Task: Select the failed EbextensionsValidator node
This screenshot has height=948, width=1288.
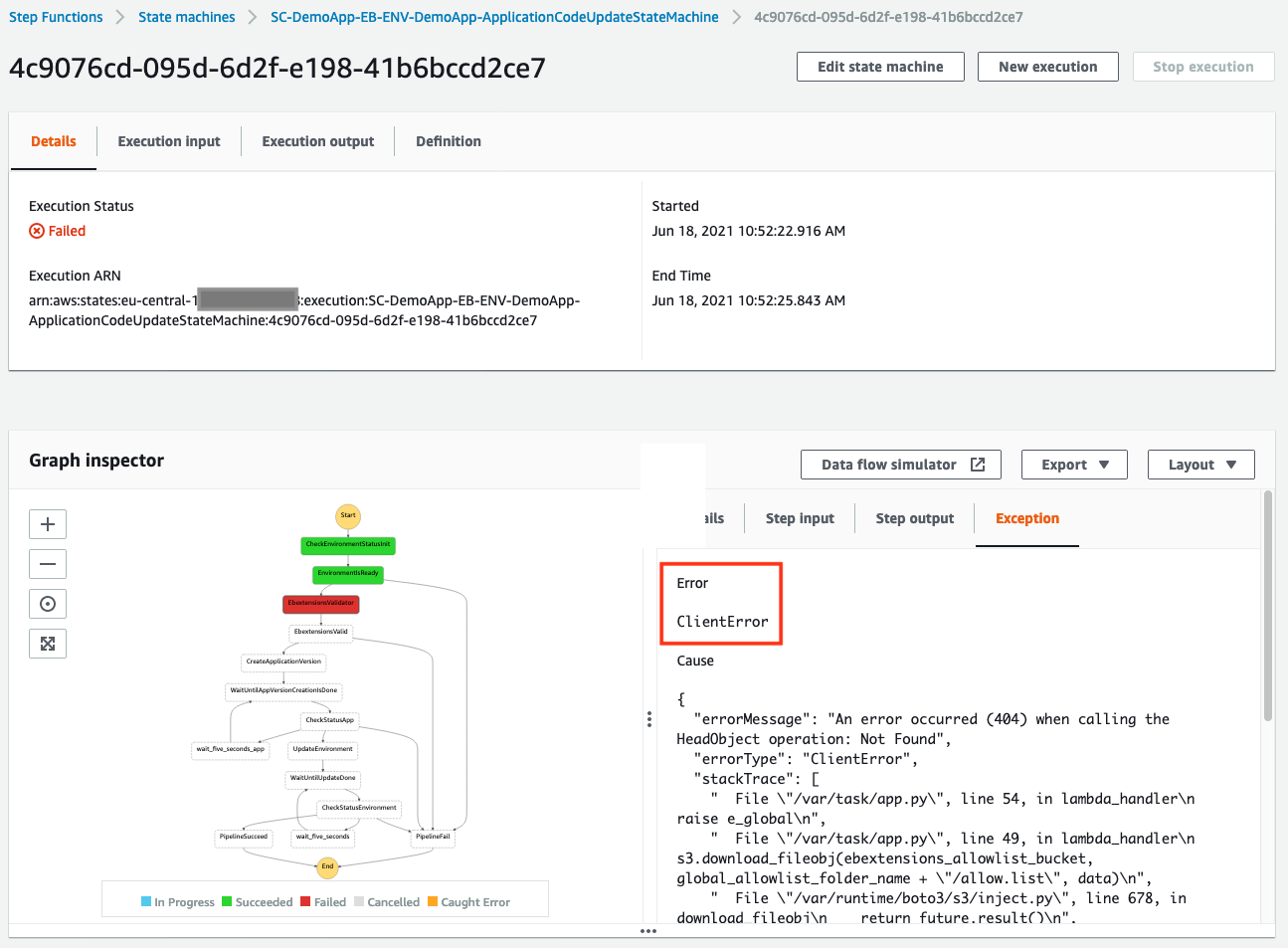Action: (321, 604)
